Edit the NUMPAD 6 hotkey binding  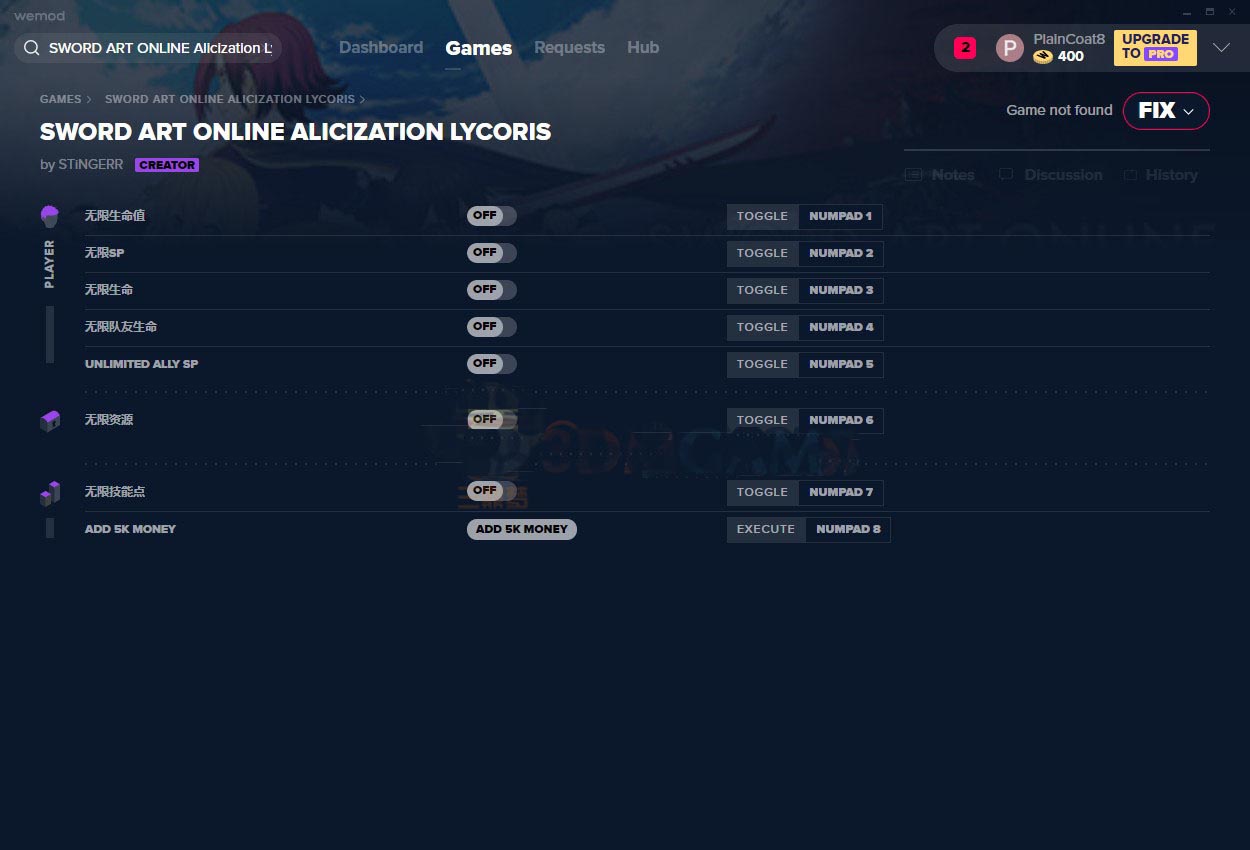(x=841, y=420)
